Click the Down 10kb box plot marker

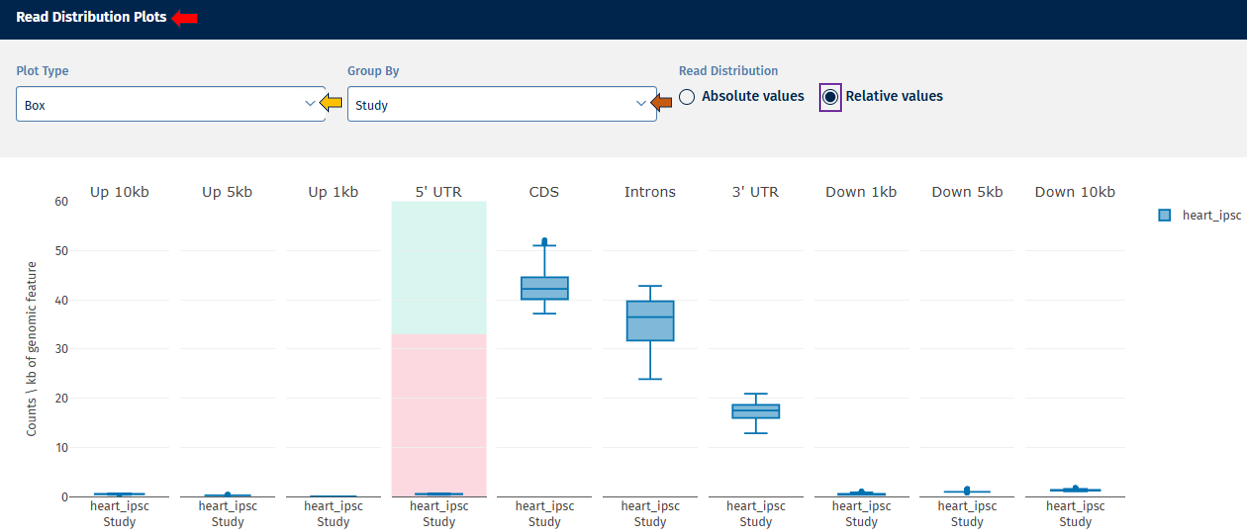(x=1075, y=489)
